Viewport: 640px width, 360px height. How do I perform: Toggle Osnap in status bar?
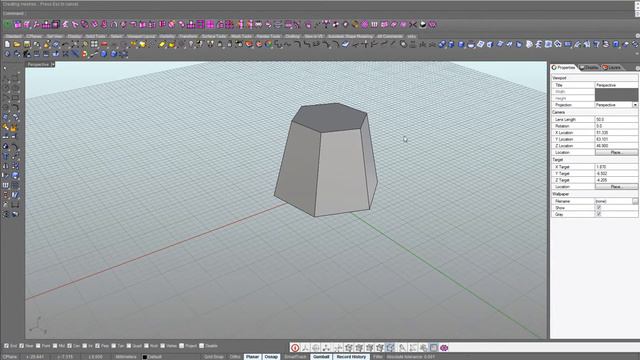(x=271, y=357)
